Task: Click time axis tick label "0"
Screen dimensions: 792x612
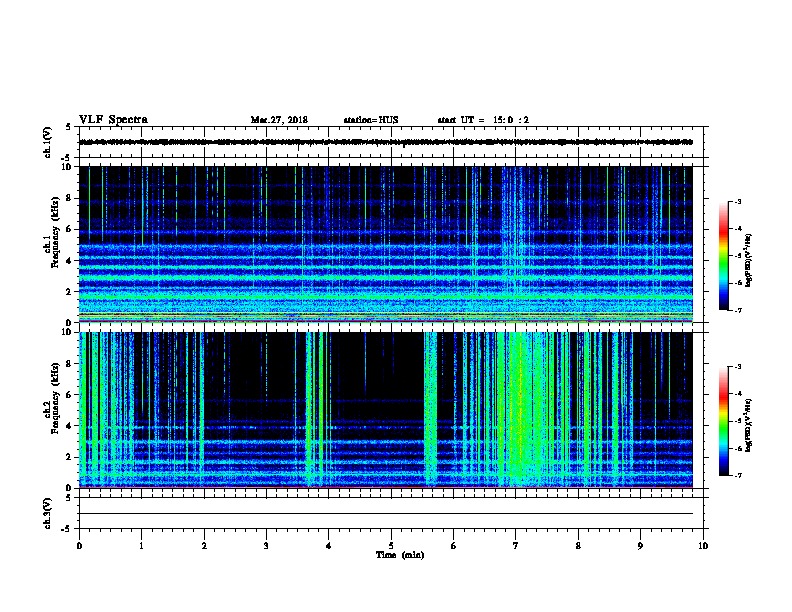Action: tap(79, 546)
